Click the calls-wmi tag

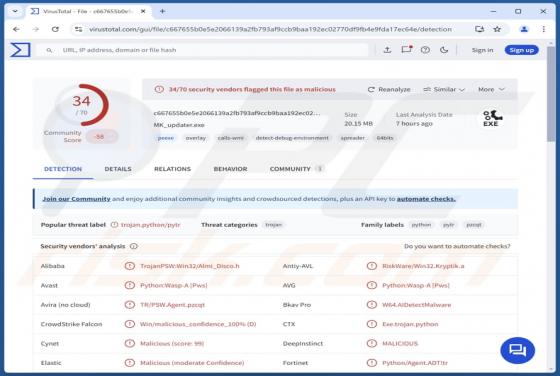231,138
